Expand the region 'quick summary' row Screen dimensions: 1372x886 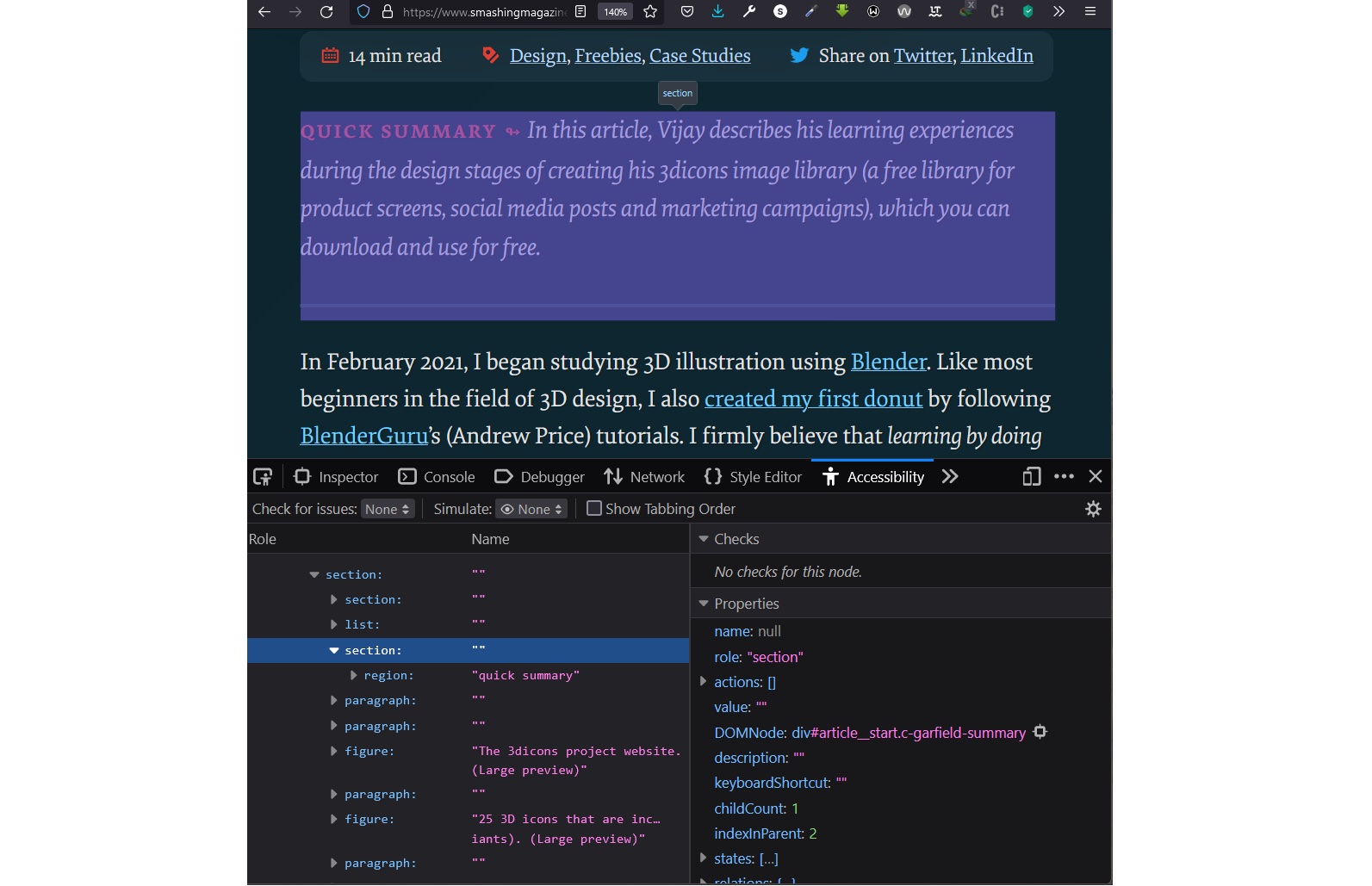[353, 675]
